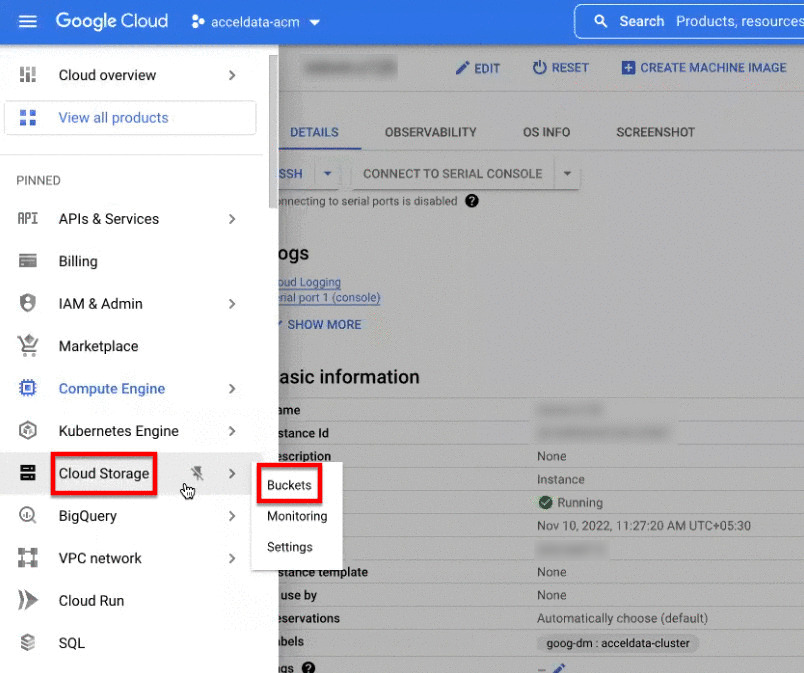Click the project hexagon icon beside acceldata-acm
The image size is (804, 673).
click(198, 22)
